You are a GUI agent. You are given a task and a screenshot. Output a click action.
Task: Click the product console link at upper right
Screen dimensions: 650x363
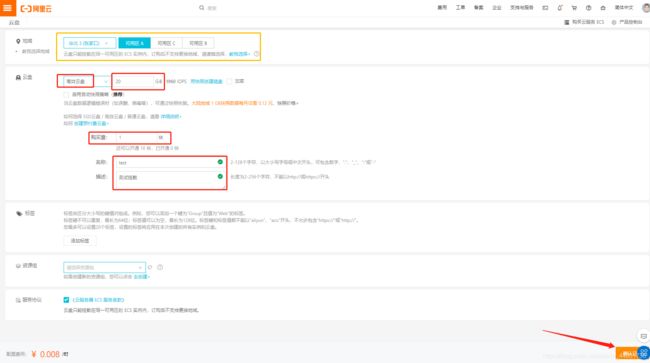(627, 22)
